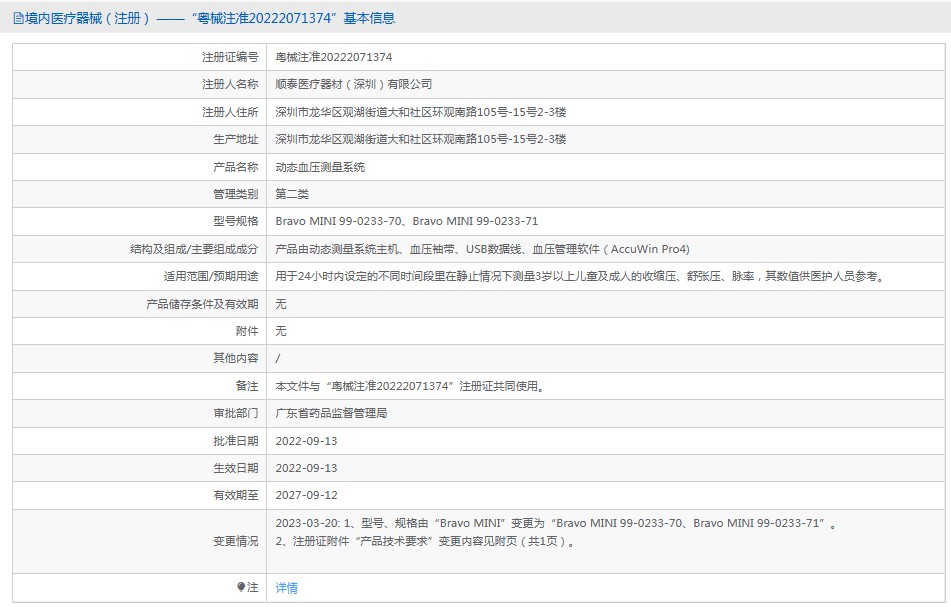Click the 产品名称 label
Image resolution: width=951 pixels, height=607 pixels.
tap(235, 167)
